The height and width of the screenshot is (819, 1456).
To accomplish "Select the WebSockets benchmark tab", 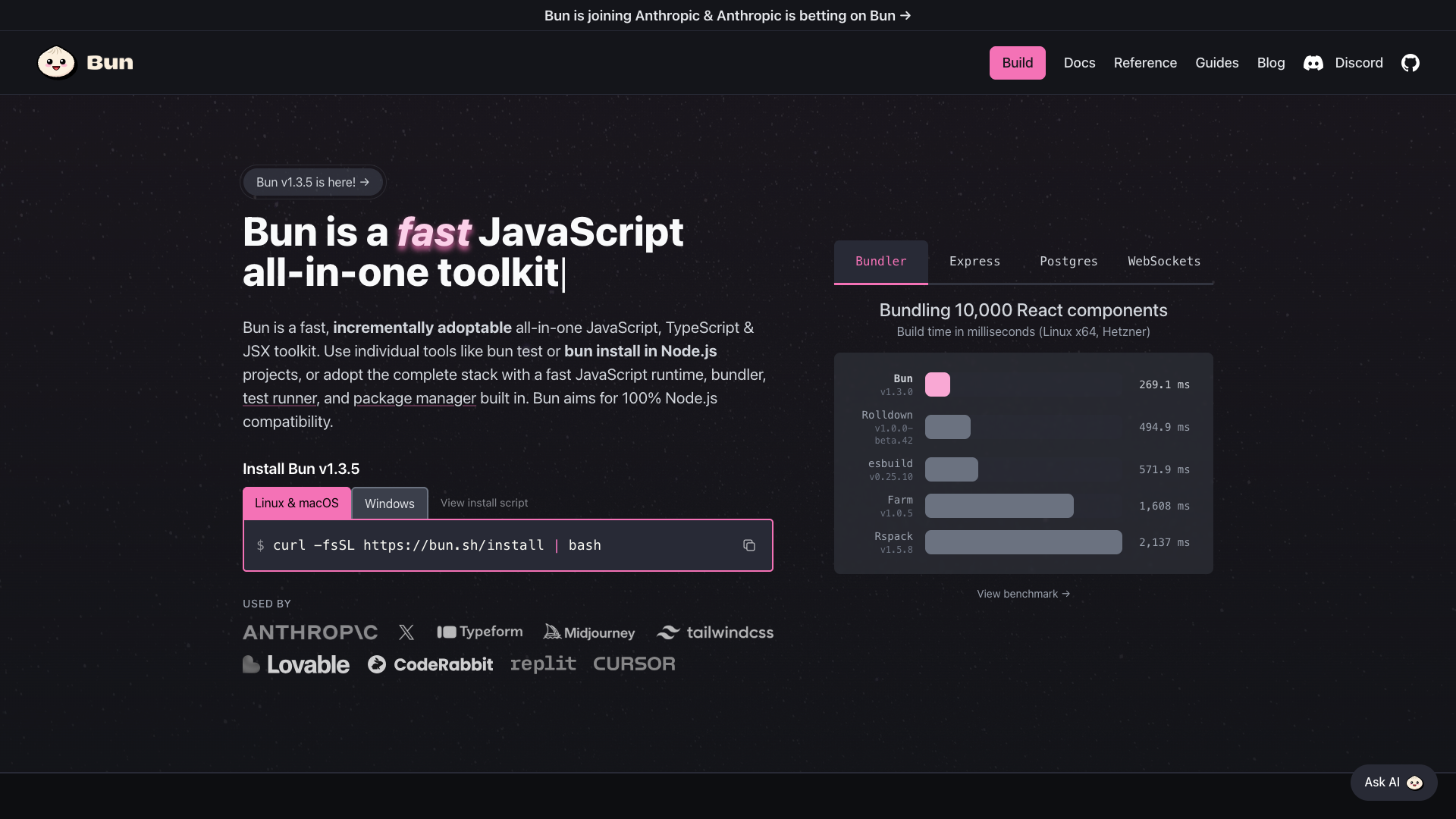I will (1164, 261).
